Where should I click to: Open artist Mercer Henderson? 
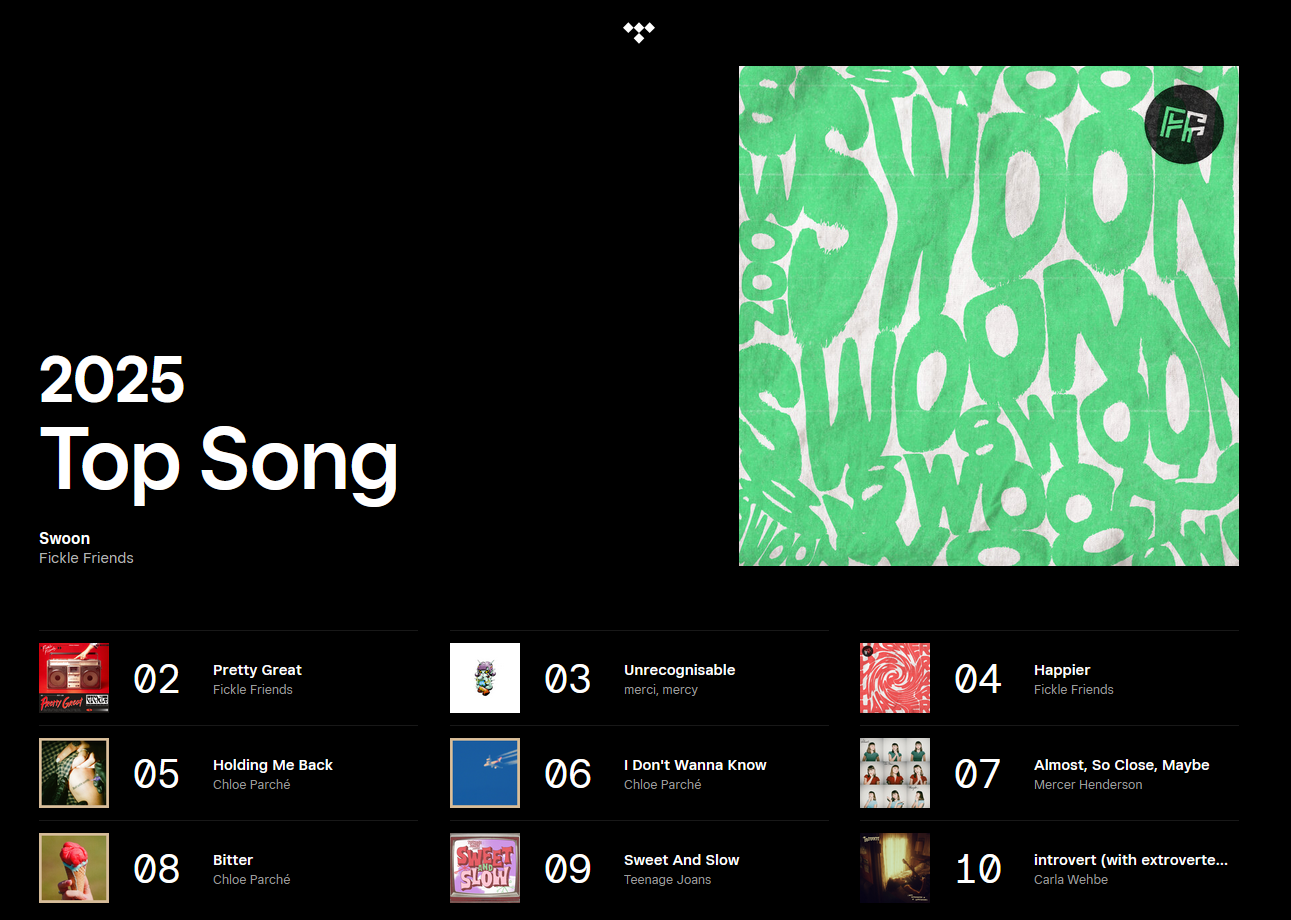pos(1088,785)
